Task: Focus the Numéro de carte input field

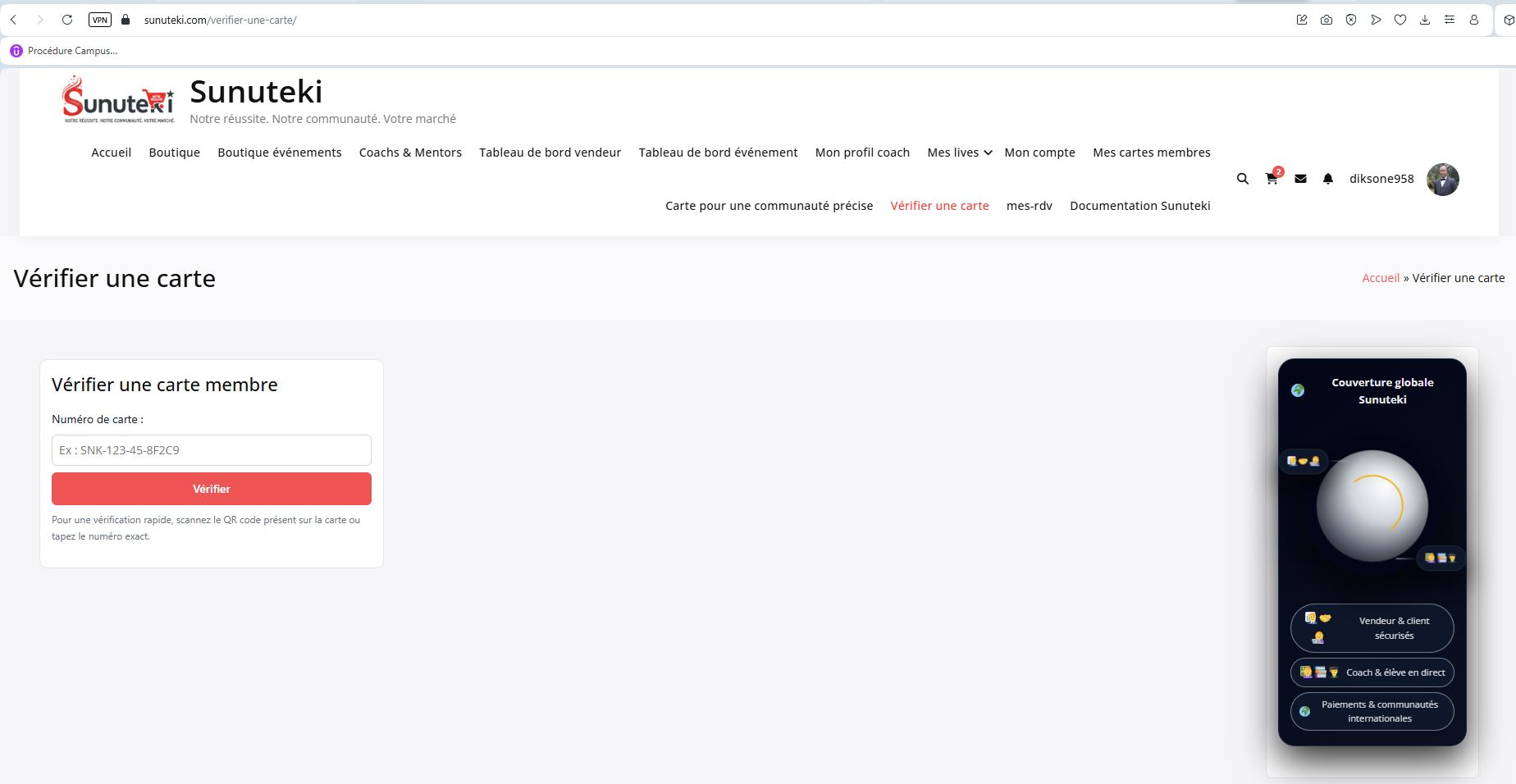Action: click(x=211, y=450)
